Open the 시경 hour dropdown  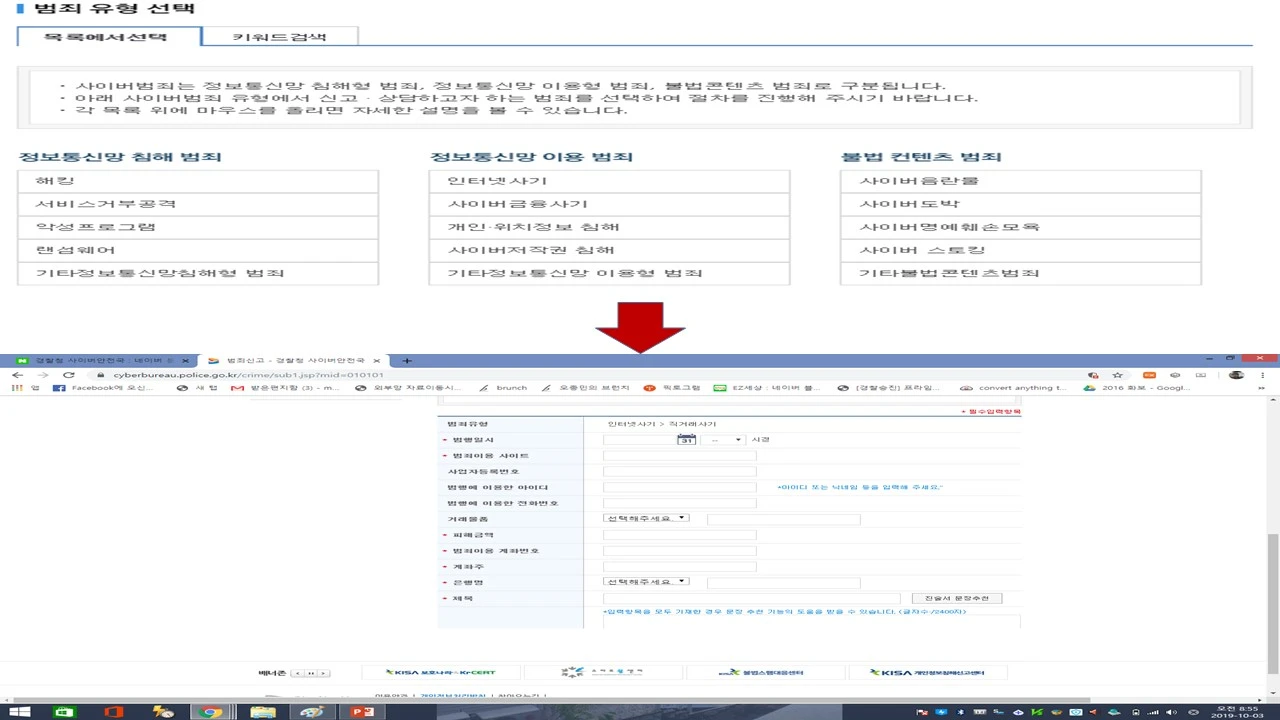[x=723, y=440]
